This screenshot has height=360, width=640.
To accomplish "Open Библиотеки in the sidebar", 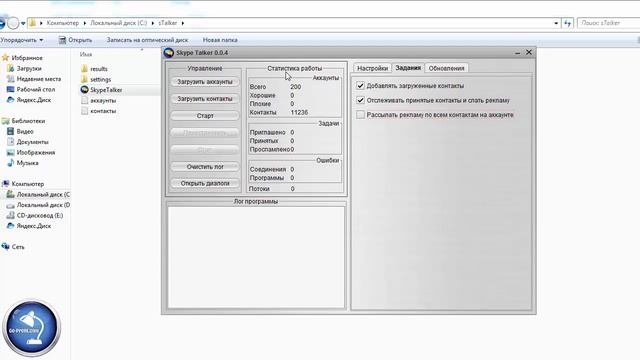I will click(28, 121).
